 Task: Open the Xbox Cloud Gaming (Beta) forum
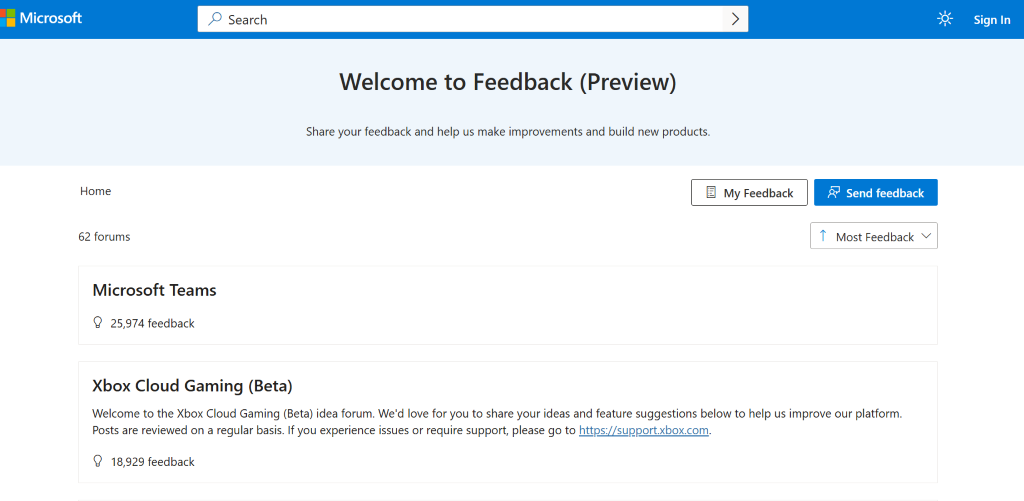click(192, 386)
